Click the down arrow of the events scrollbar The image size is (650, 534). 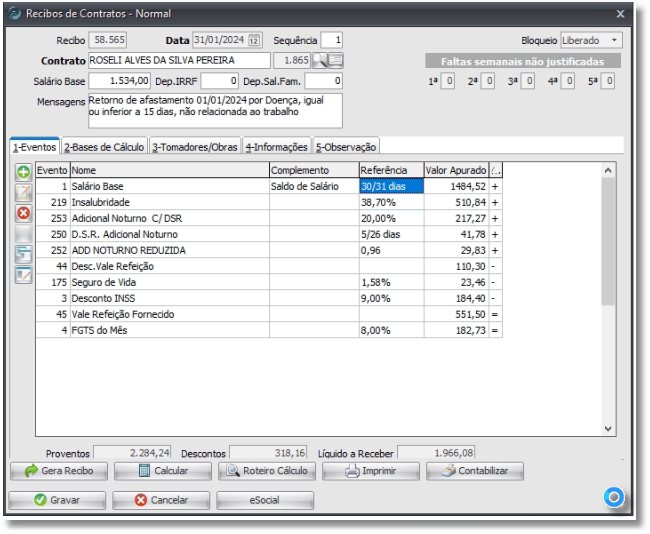tap(608, 428)
